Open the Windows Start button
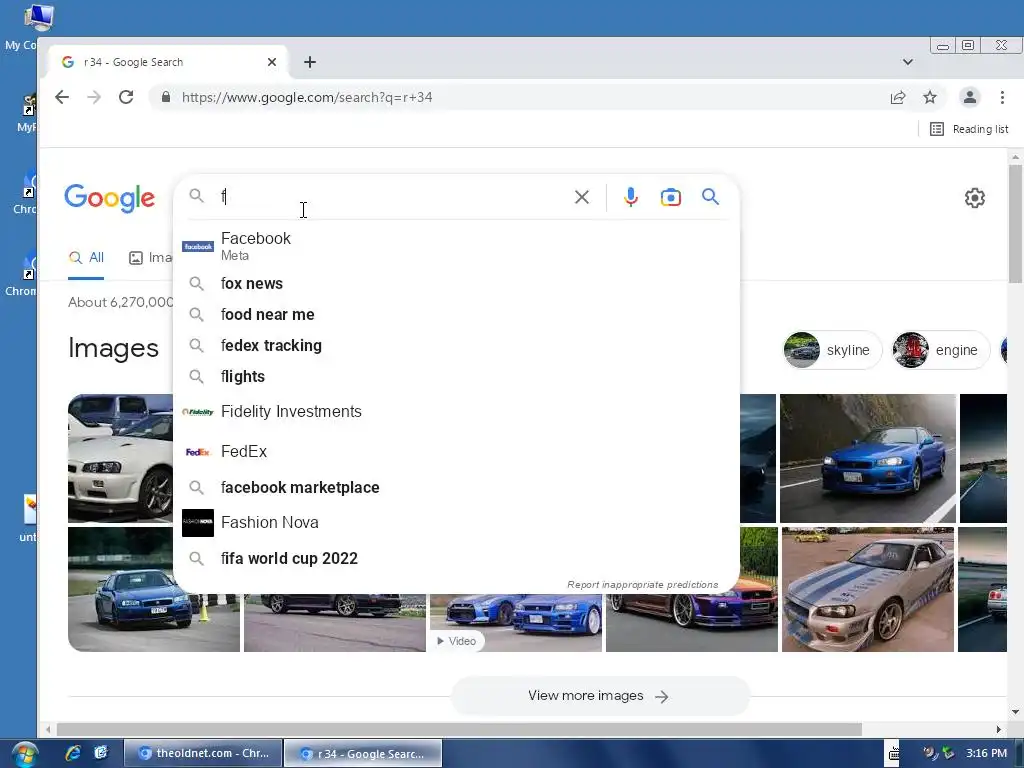Image resolution: width=1024 pixels, height=768 pixels. [x=24, y=755]
